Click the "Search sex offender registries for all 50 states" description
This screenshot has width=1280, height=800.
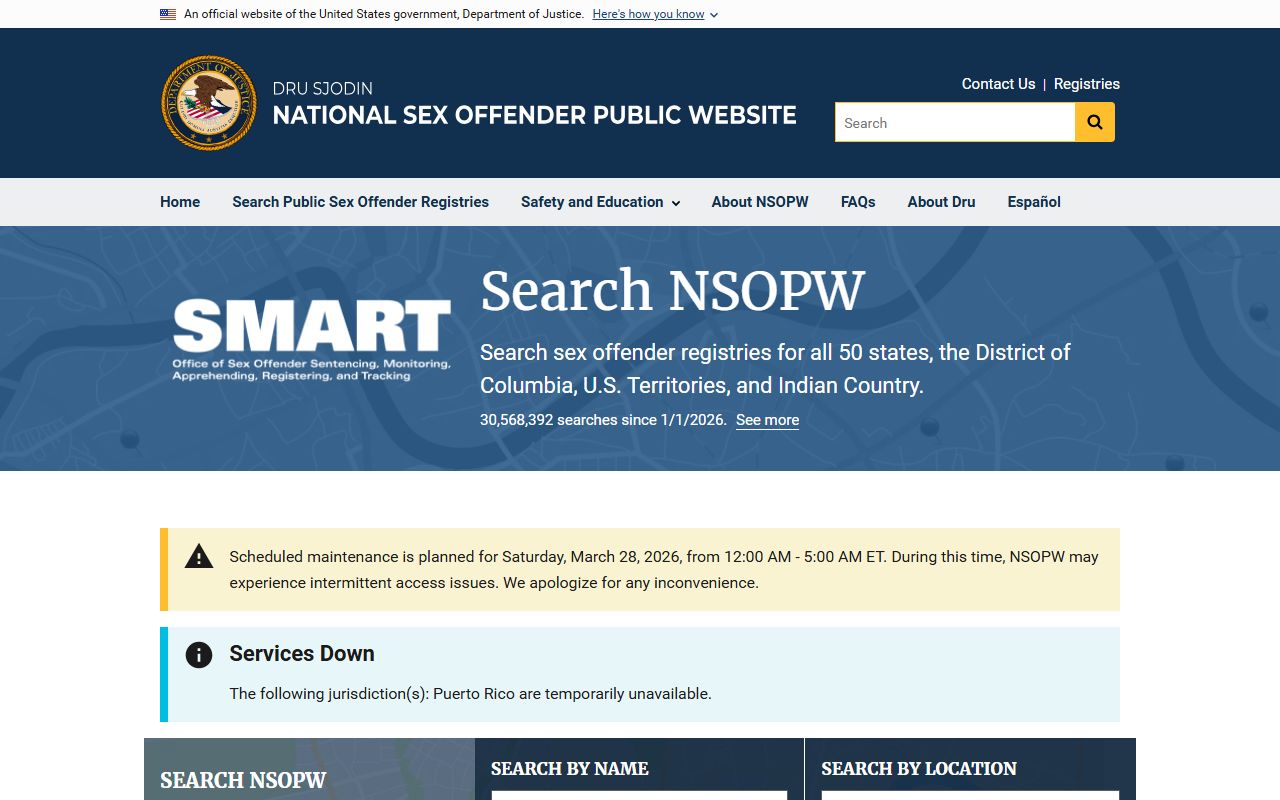pos(775,368)
